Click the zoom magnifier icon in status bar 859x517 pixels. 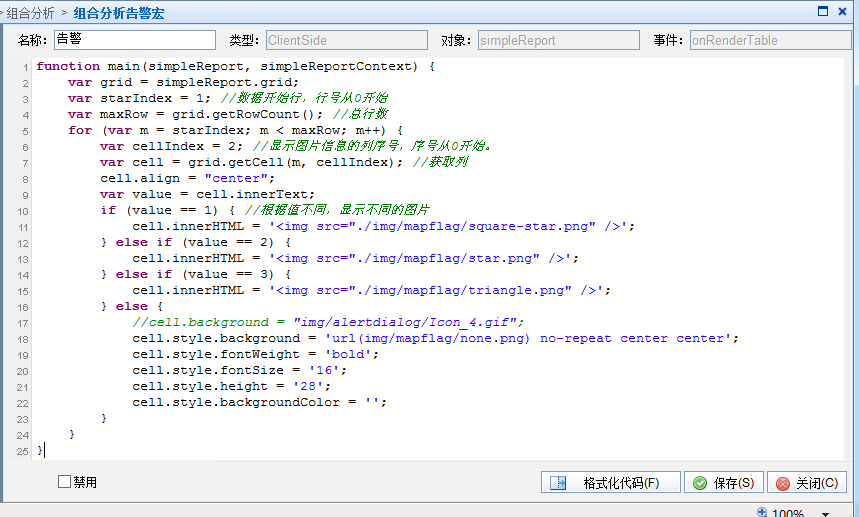(x=762, y=512)
